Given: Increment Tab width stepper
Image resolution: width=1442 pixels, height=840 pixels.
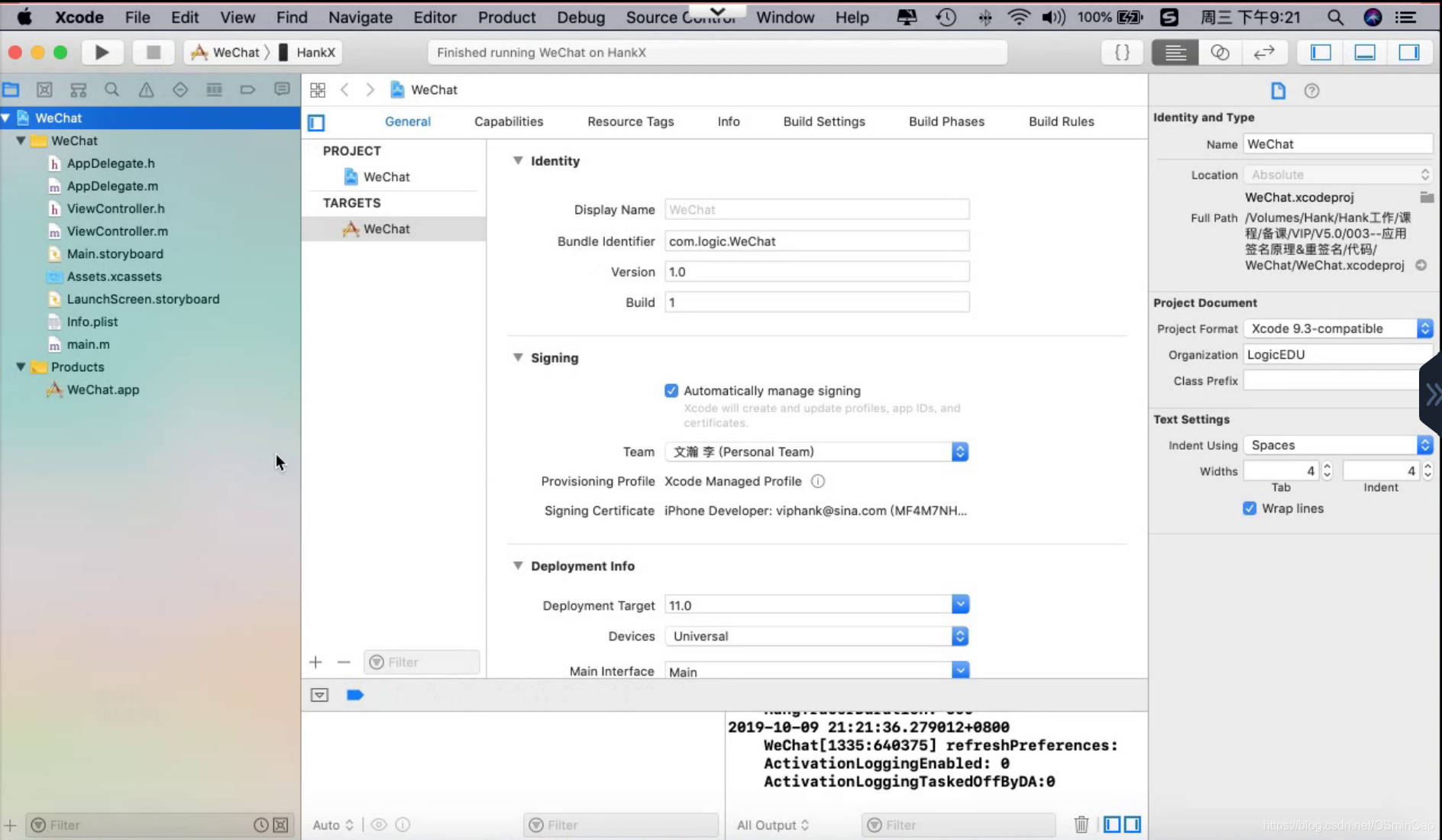Looking at the screenshot, I should tap(1327, 467).
